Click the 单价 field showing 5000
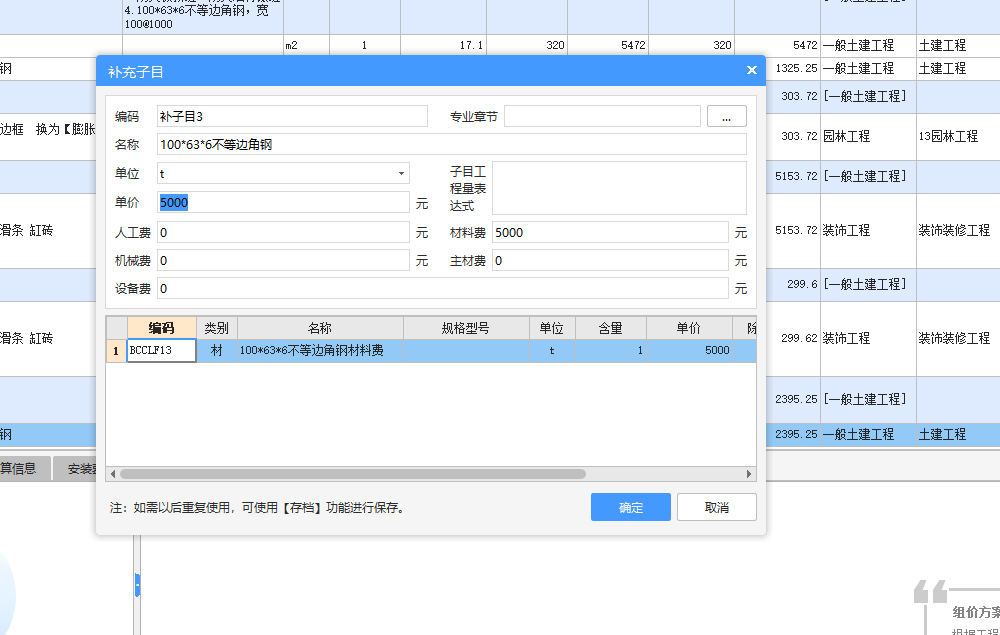 pos(283,202)
